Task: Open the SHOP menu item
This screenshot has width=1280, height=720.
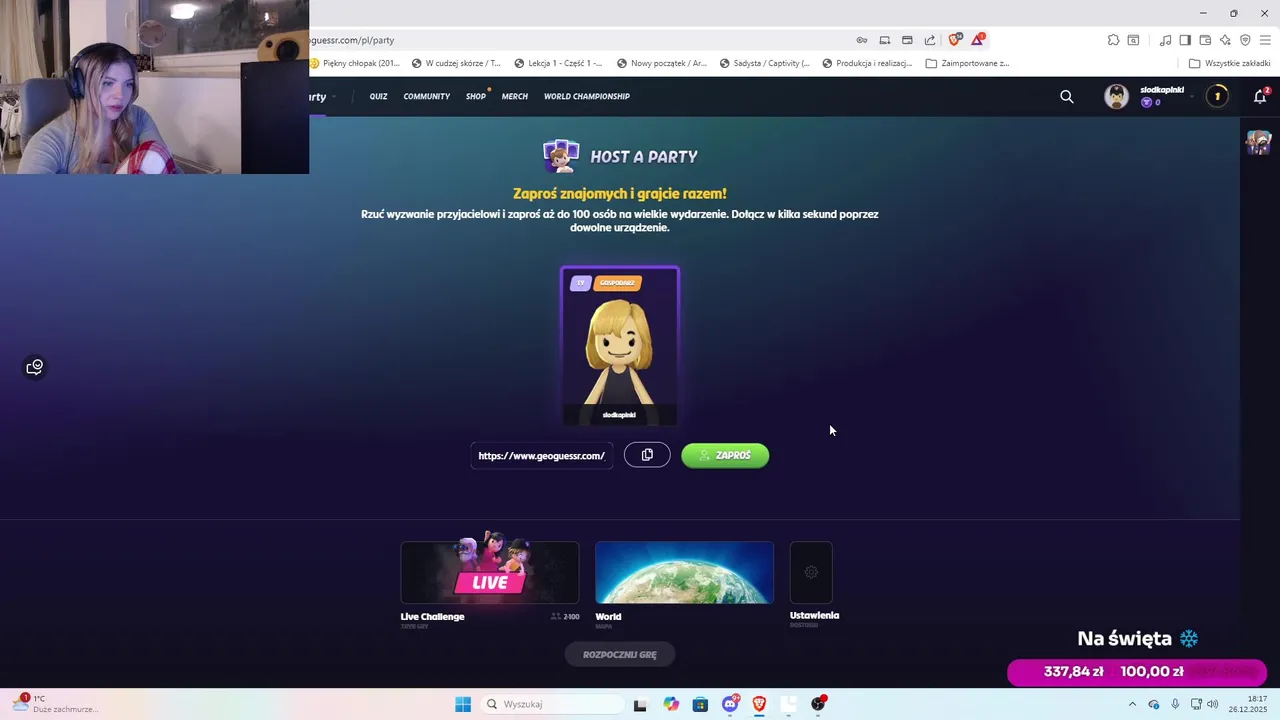Action: (476, 96)
